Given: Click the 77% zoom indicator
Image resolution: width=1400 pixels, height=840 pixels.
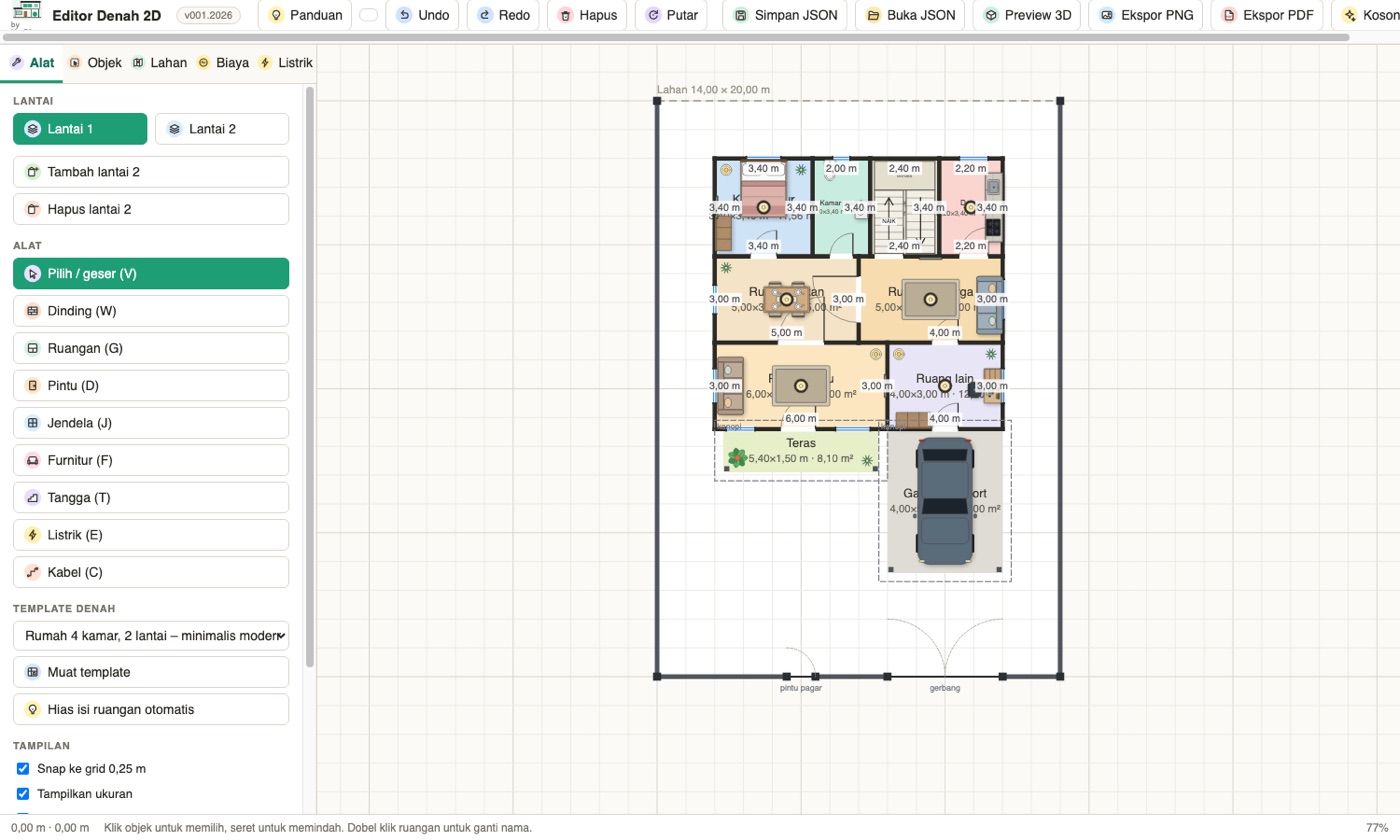Looking at the screenshot, I should tap(1376, 828).
